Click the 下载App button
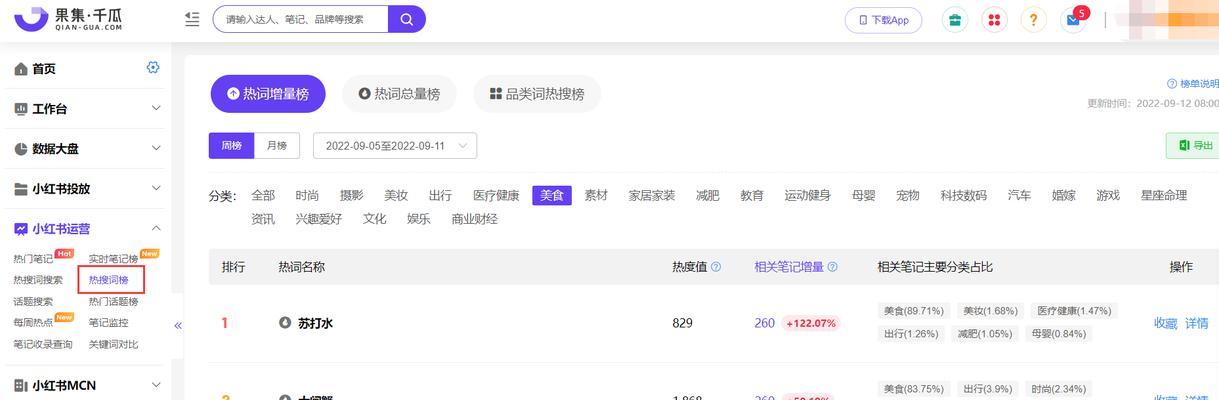 pyautogui.click(x=884, y=20)
